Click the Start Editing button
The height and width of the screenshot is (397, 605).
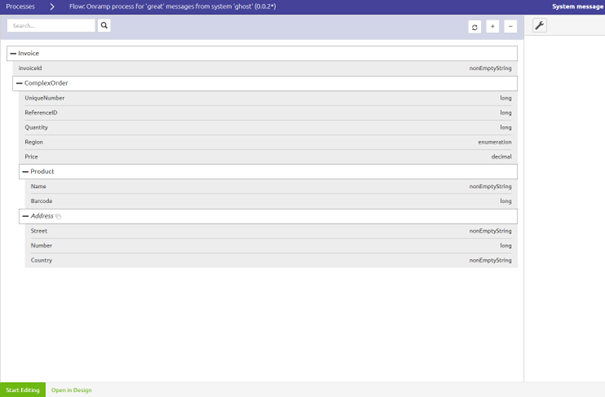coord(23,390)
